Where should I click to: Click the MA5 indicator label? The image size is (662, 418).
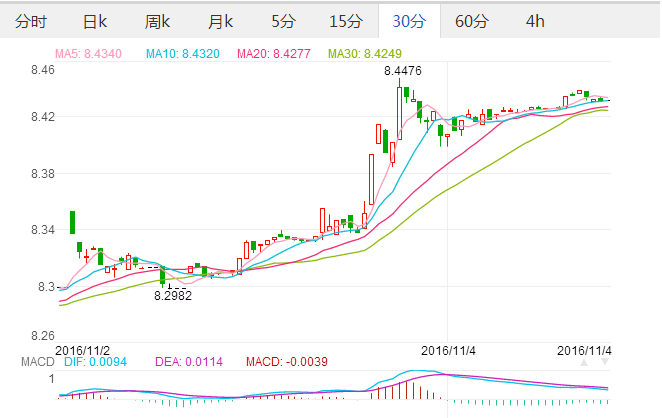pos(91,53)
